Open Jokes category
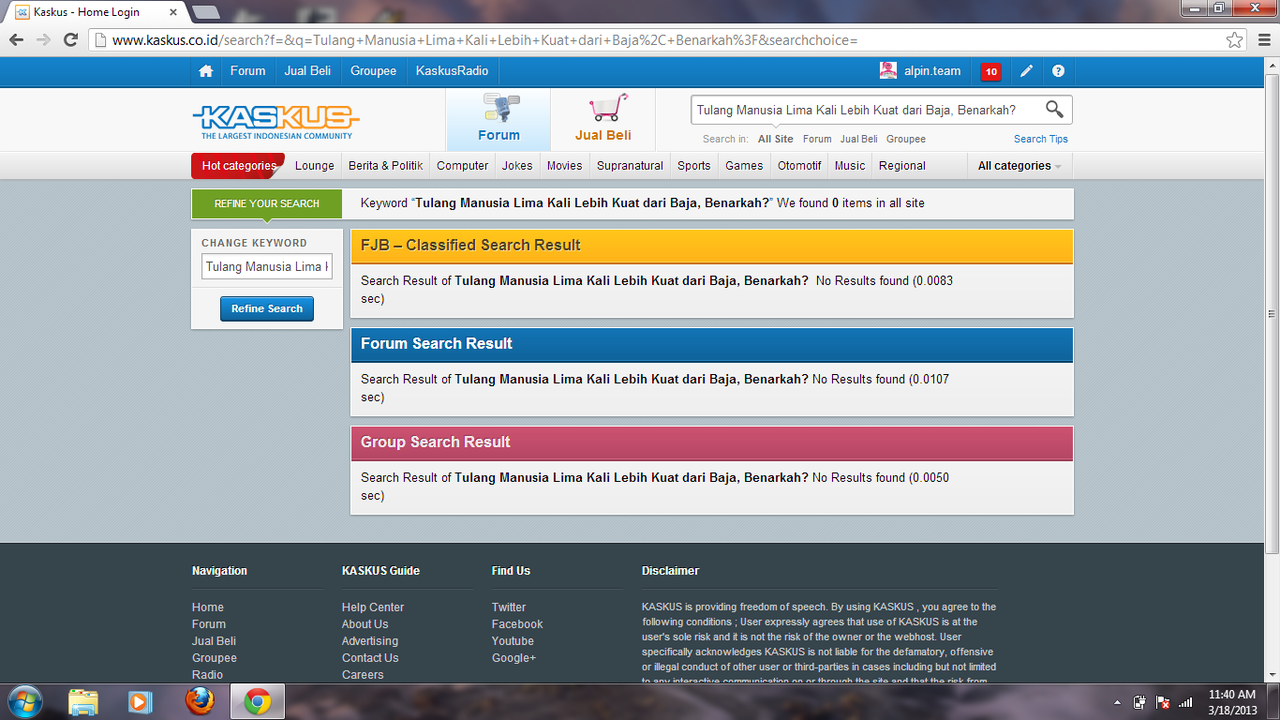 click(517, 166)
